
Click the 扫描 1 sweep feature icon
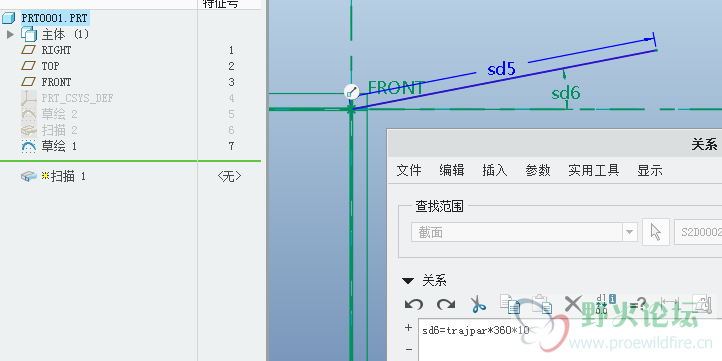[x=29, y=176]
